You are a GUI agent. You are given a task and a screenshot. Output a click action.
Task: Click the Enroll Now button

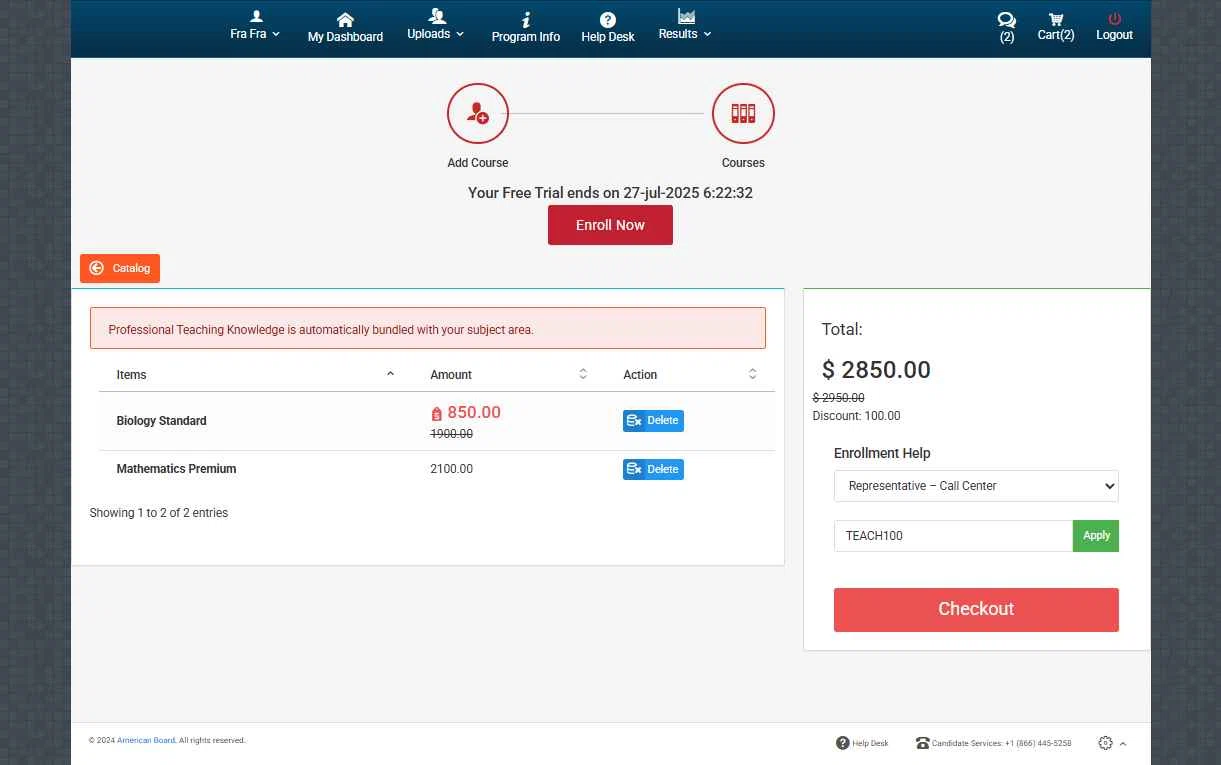tap(610, 225)
